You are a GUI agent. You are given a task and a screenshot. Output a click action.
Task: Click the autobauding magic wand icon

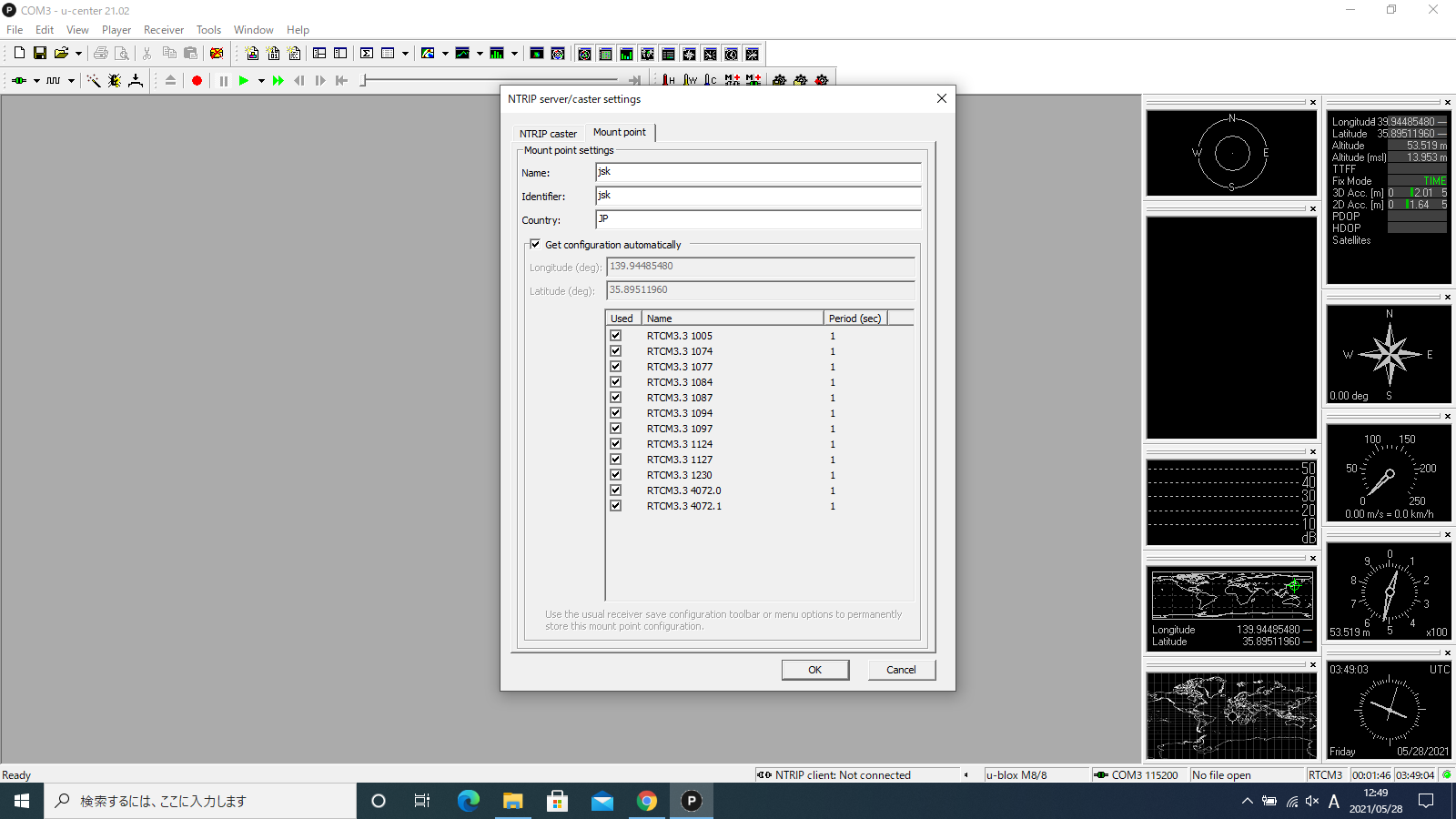tap(94, 81)
